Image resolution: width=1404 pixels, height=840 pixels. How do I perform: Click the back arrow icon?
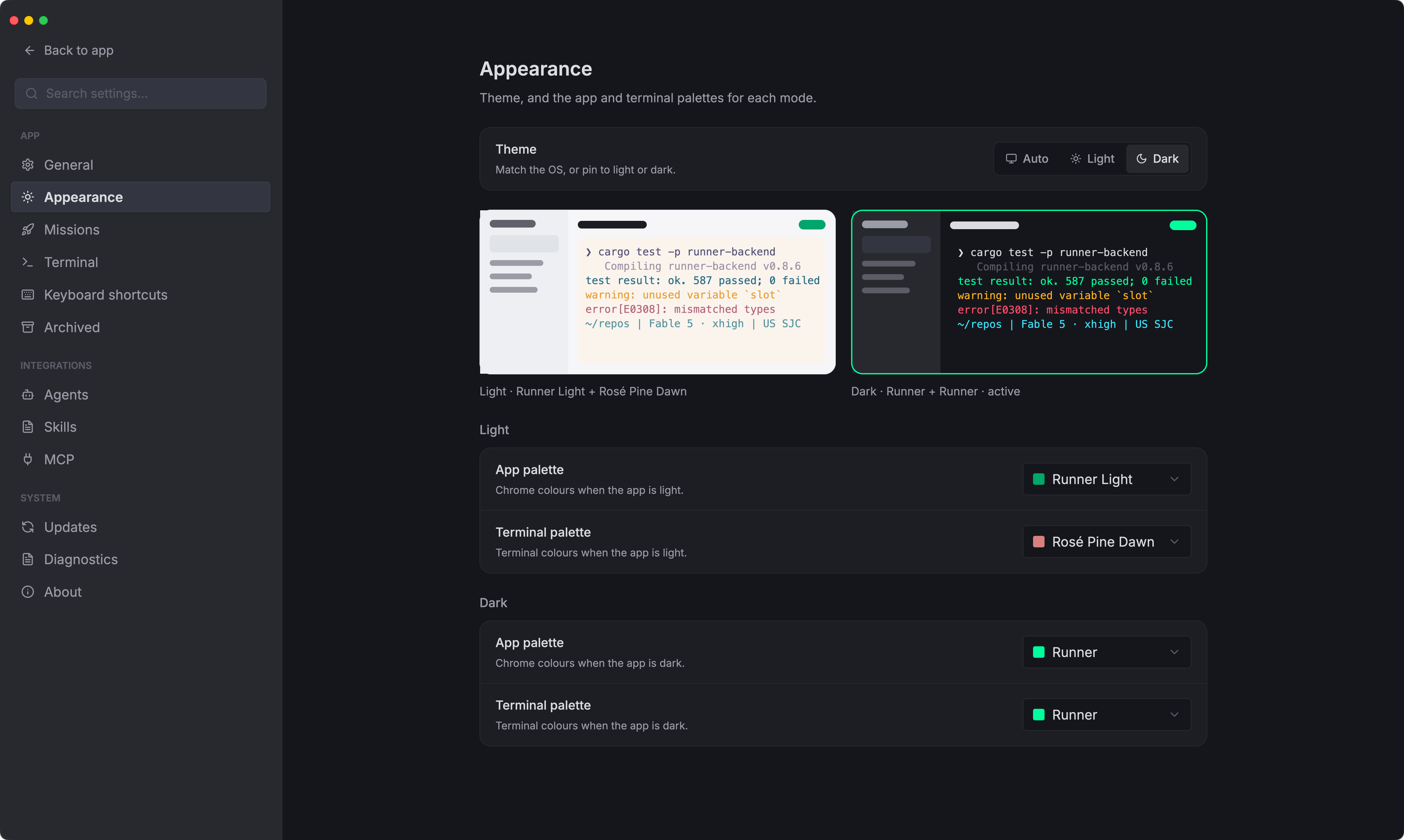point(29,50)
